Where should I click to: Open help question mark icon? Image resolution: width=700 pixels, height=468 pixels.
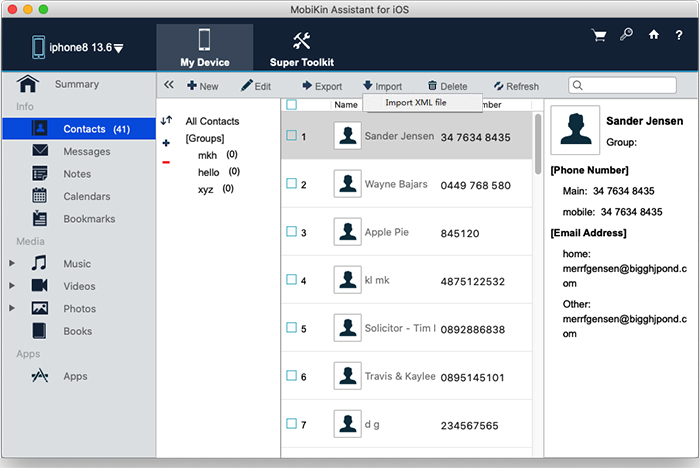(679, 35)
